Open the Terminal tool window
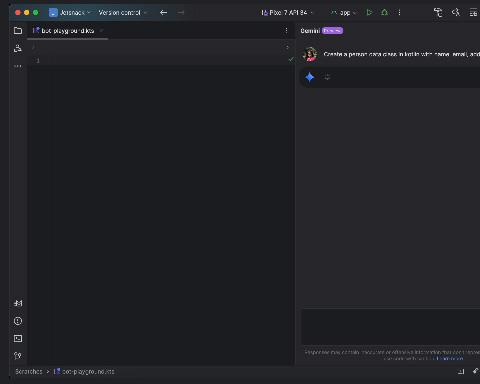The height and width of the screenshot is (384, 480). coord(18,339)
